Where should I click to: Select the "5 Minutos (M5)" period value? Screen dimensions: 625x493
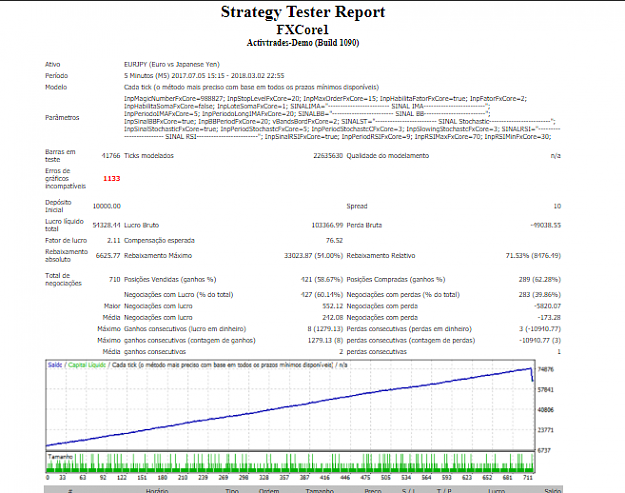pos(147,76)
